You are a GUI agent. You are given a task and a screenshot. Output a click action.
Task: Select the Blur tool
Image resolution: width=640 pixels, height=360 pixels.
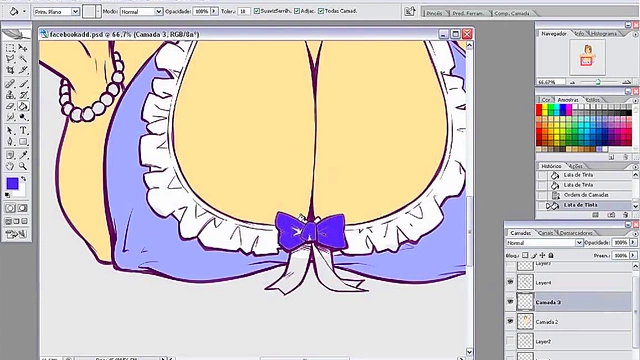(10, 117)
